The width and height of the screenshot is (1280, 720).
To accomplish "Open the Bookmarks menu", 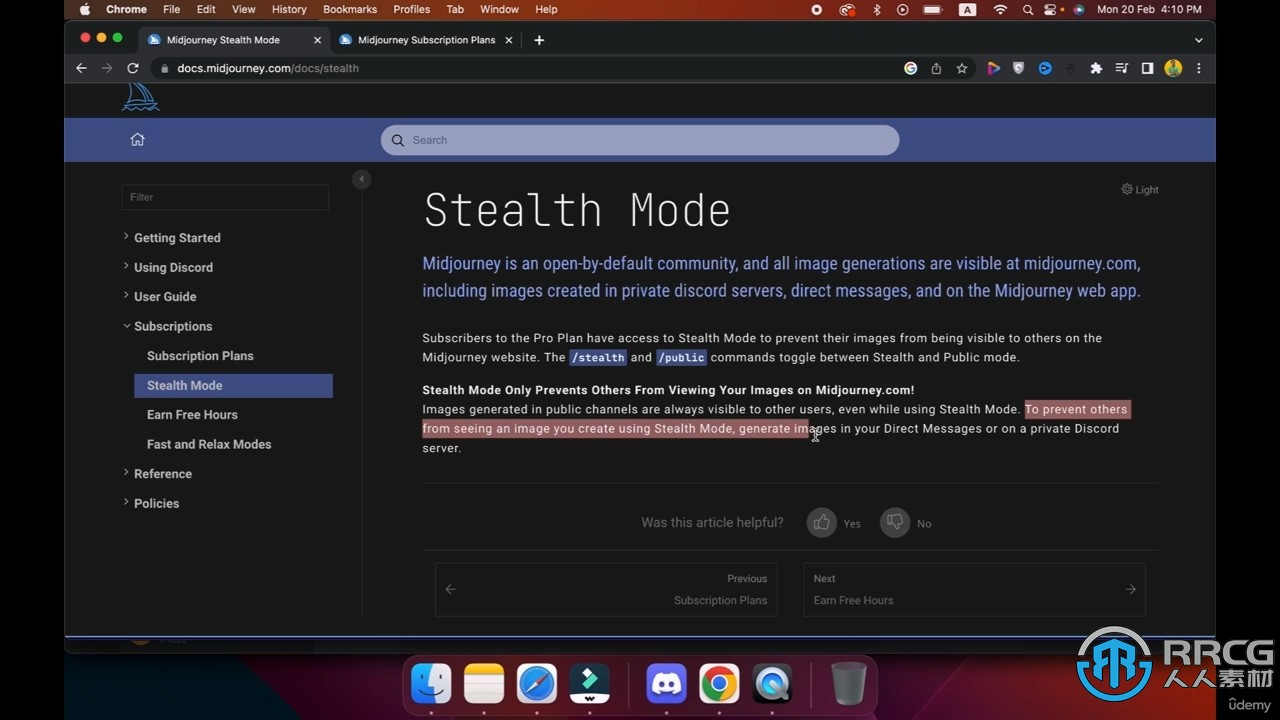I will tap(350, 9).
